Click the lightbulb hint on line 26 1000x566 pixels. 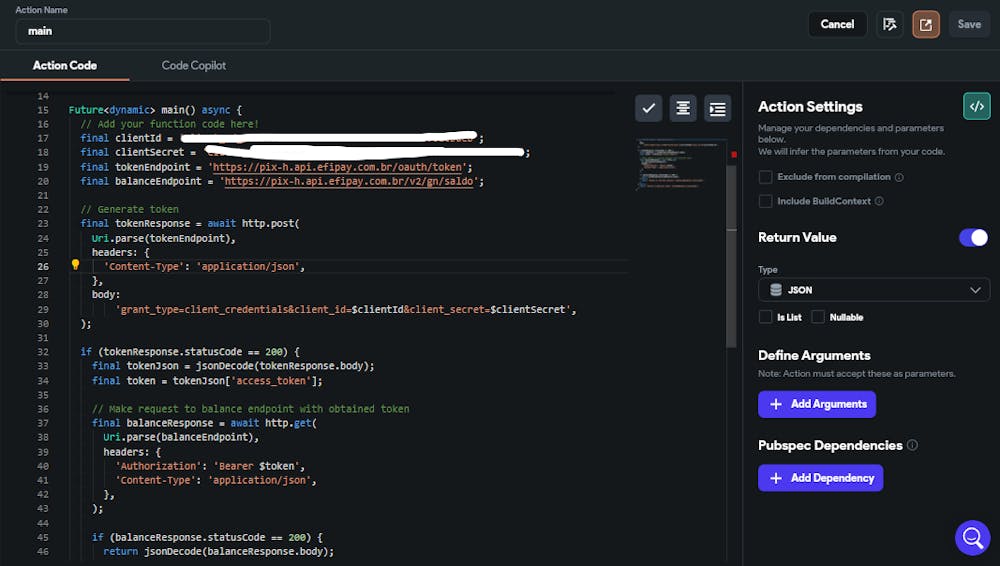click(x=75, y=266)
